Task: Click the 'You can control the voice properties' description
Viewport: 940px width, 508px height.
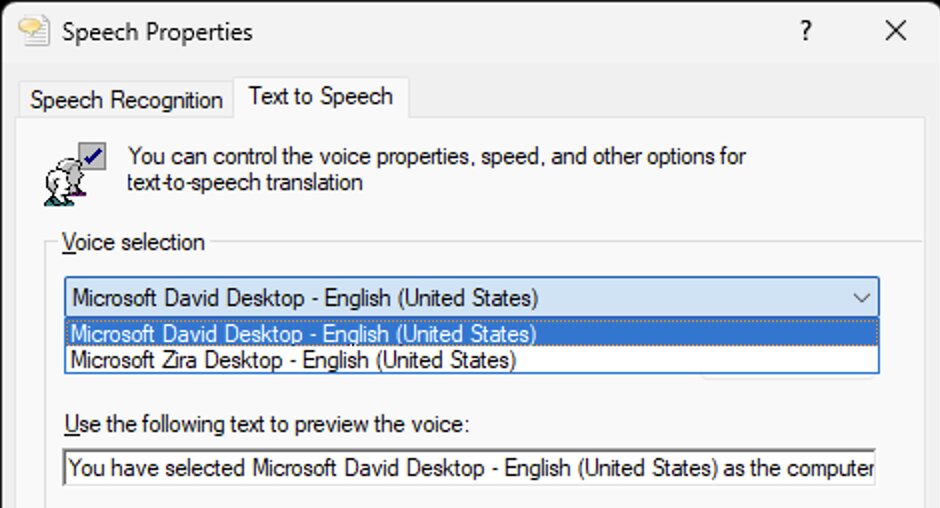Action: (436, 157)
